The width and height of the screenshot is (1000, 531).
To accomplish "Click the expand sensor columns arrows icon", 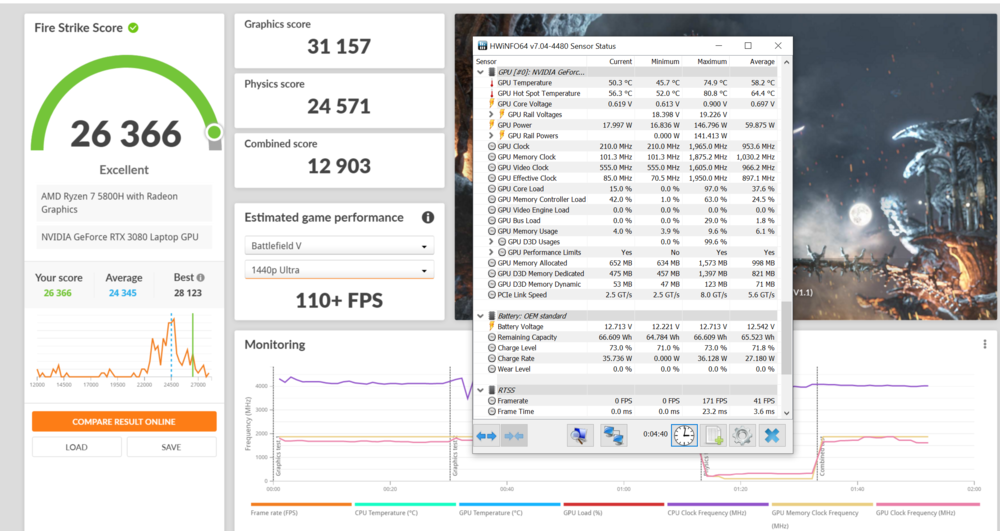I will [487, 435].
